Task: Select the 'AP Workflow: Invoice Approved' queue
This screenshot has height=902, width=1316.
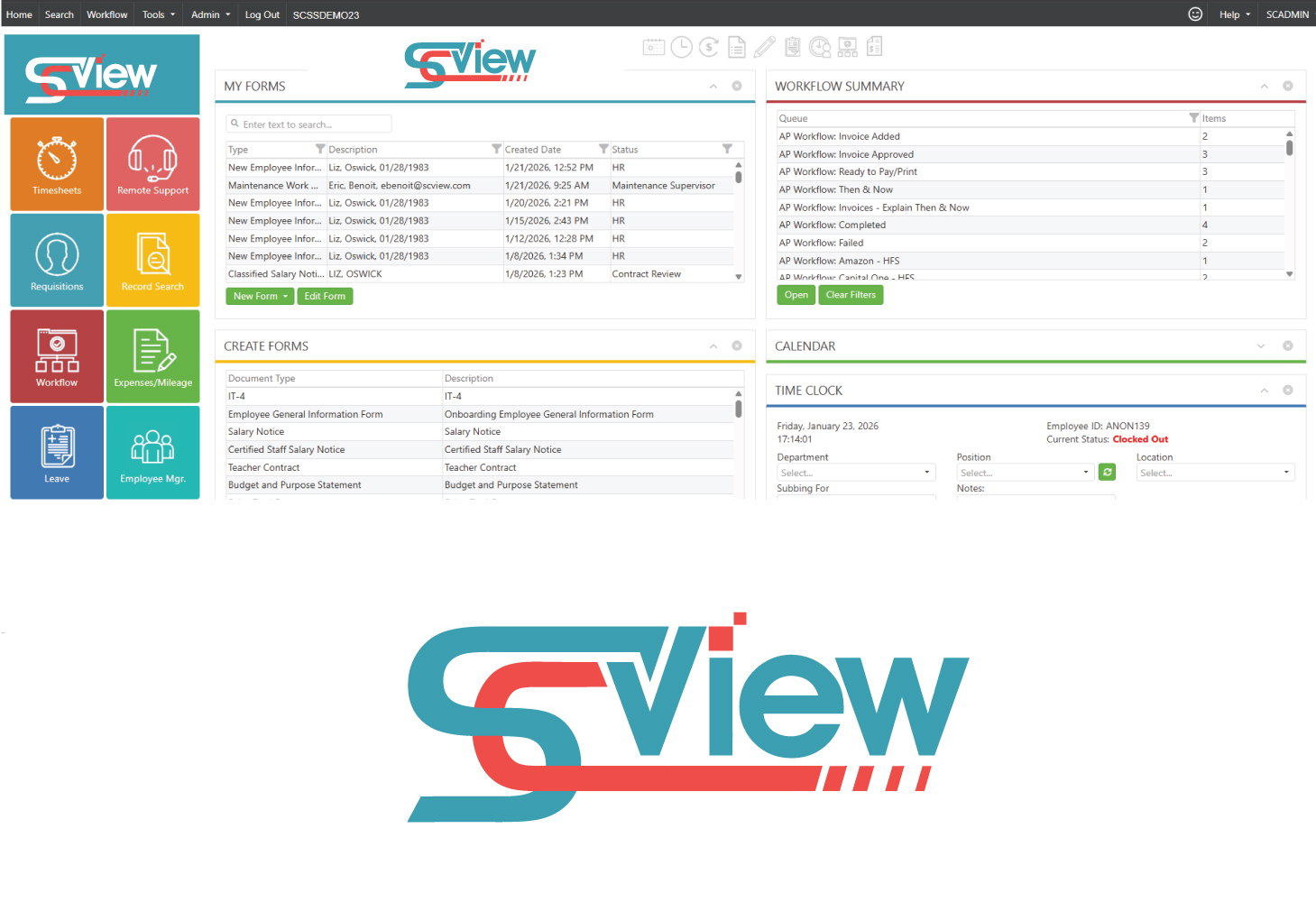Action: (x=1030, y=154)
